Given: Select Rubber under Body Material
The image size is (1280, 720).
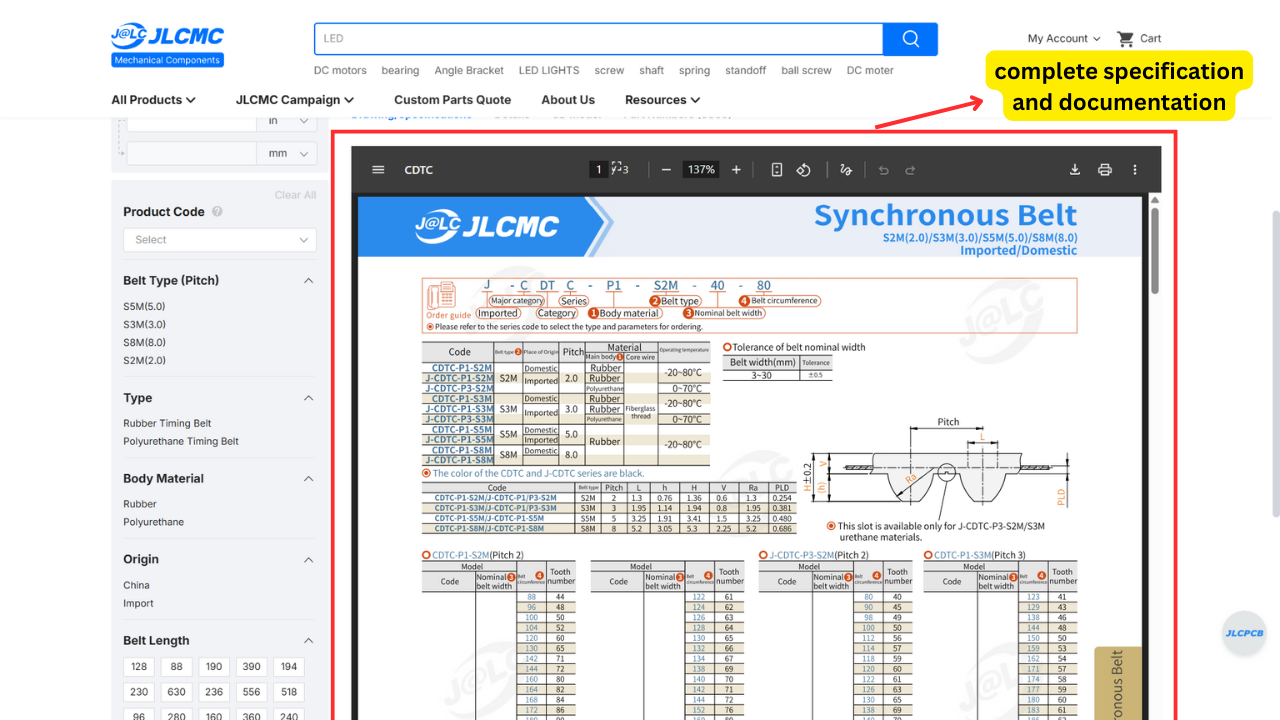Looking at the screenshot, I should [x=140, y=505].
